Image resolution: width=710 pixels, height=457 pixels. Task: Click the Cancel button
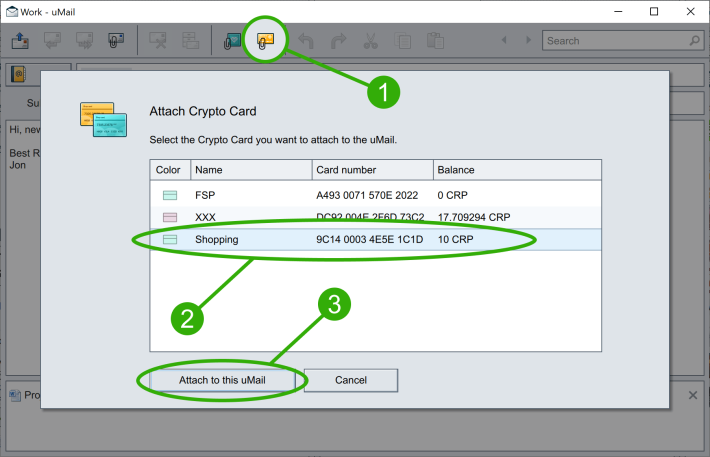click(x=351, y=380)
